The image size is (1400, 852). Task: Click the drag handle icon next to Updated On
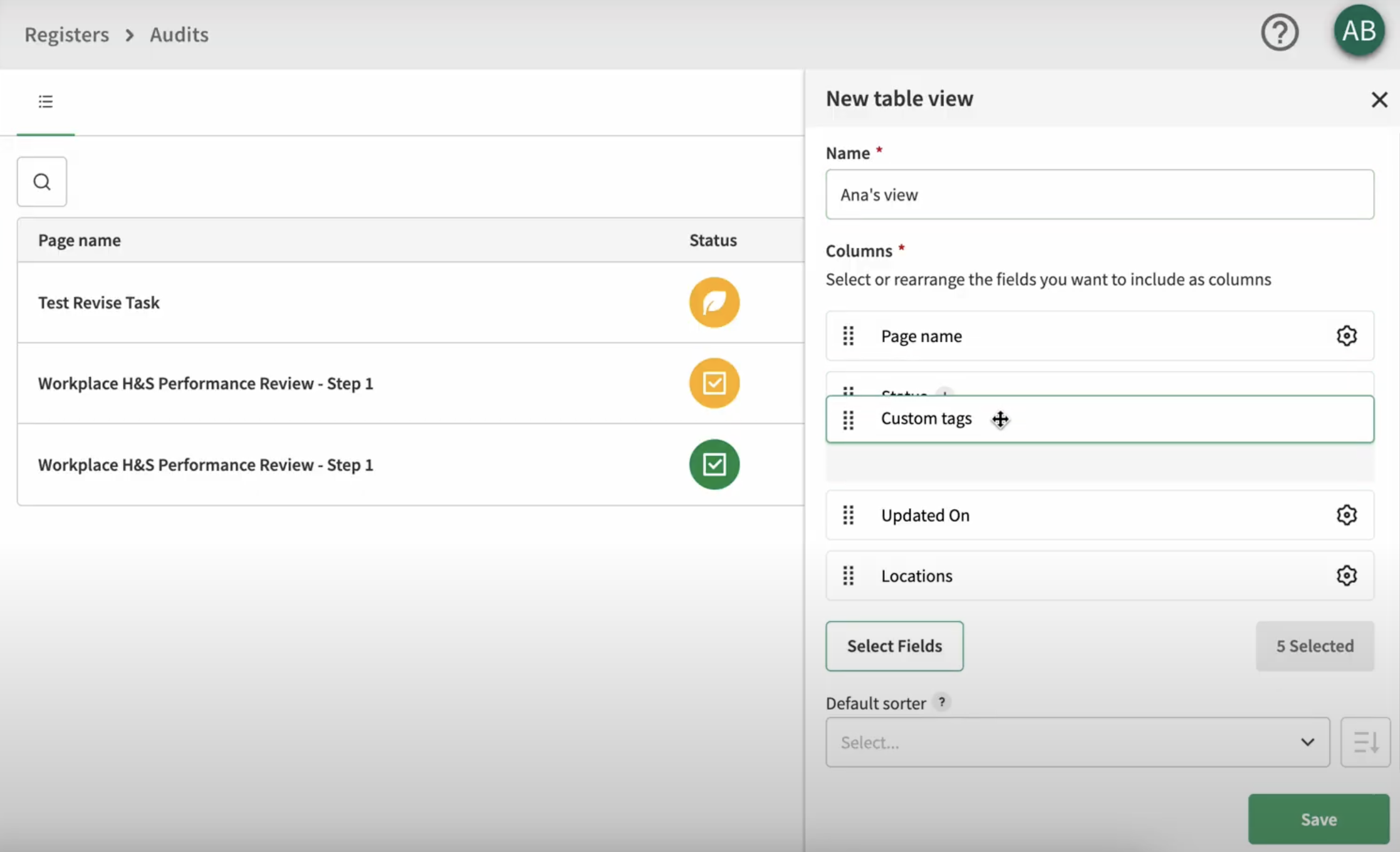(848, 515)
